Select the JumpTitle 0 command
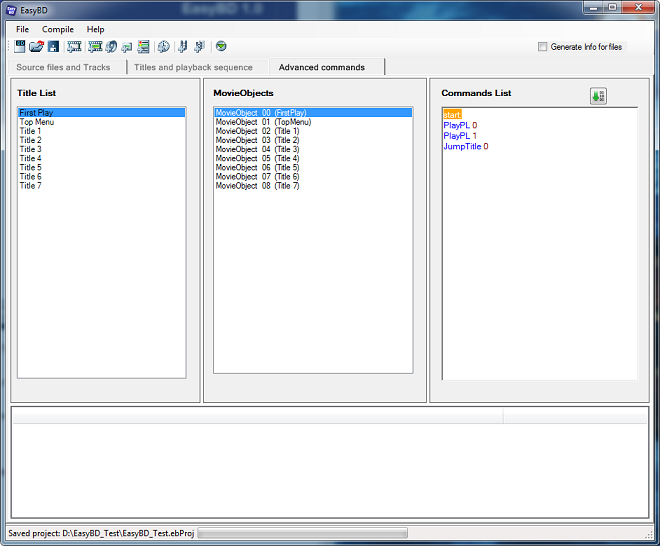The width and height of the screenshot is (660, 546). click(466, 146)
